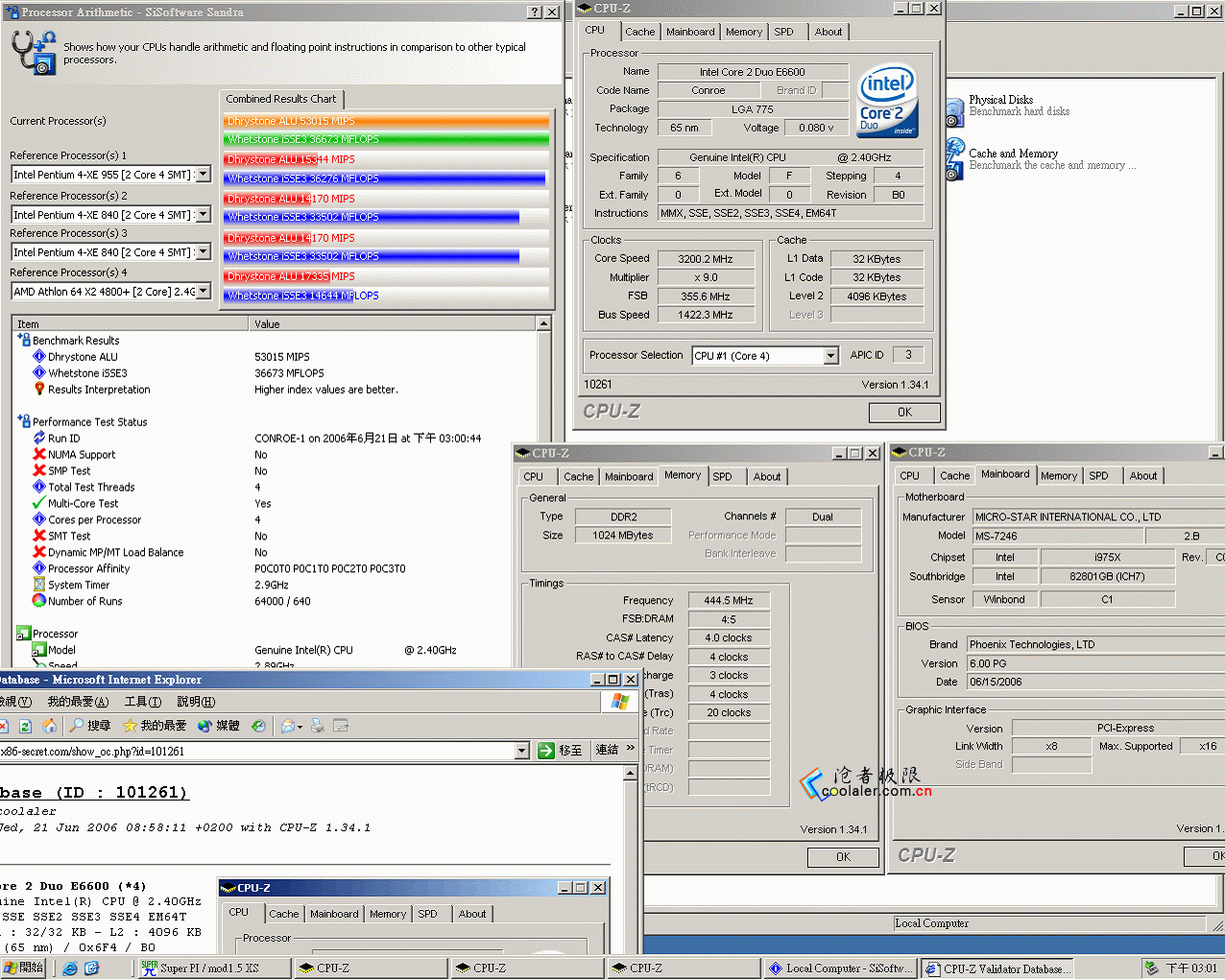
Task: Open the IE address bar dropdown
Action: pos(522,751)
